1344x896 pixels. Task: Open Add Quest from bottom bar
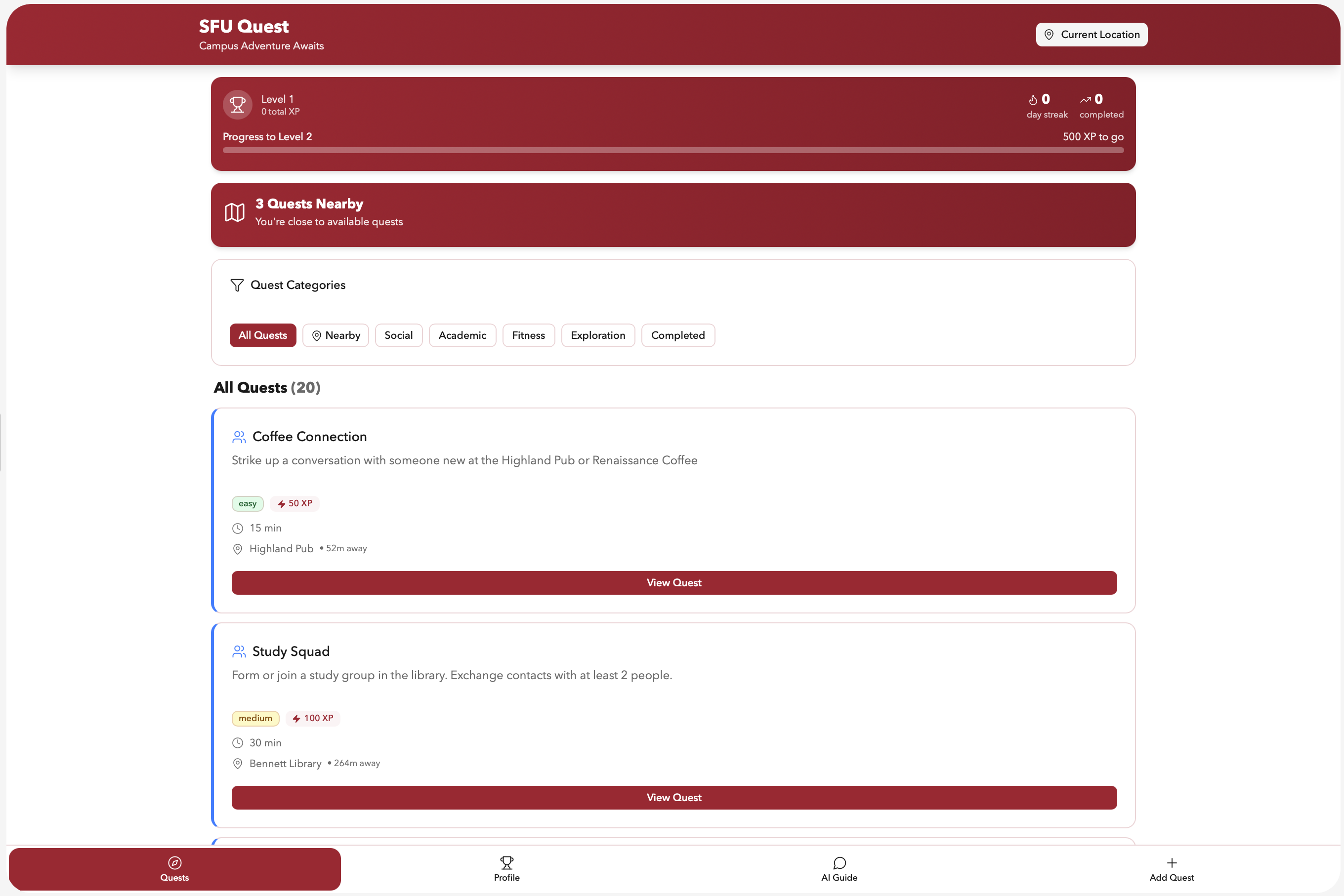click(x=1172, y=869)
